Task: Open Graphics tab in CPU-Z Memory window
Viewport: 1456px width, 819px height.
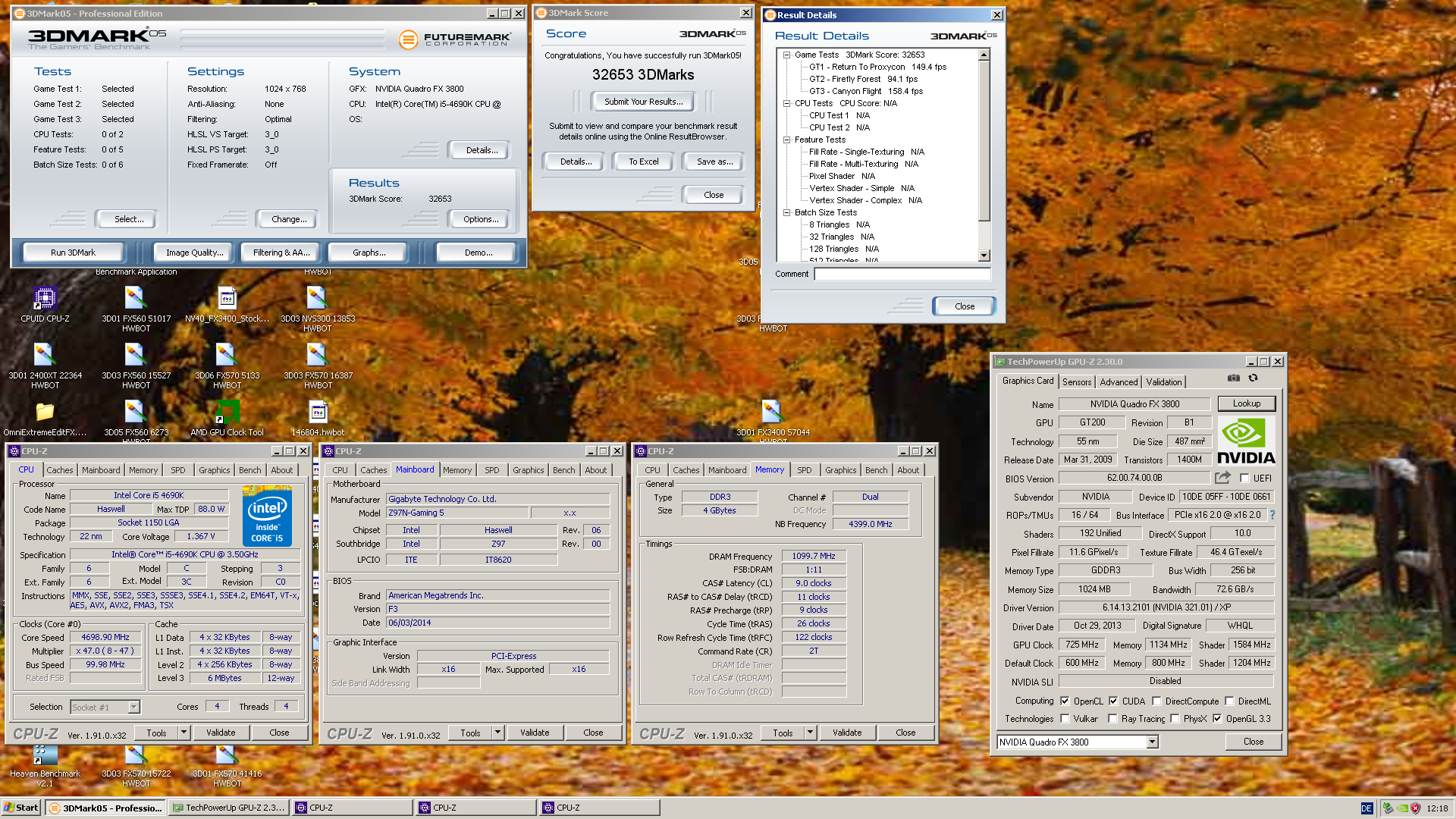Action: tap(841, 470)
